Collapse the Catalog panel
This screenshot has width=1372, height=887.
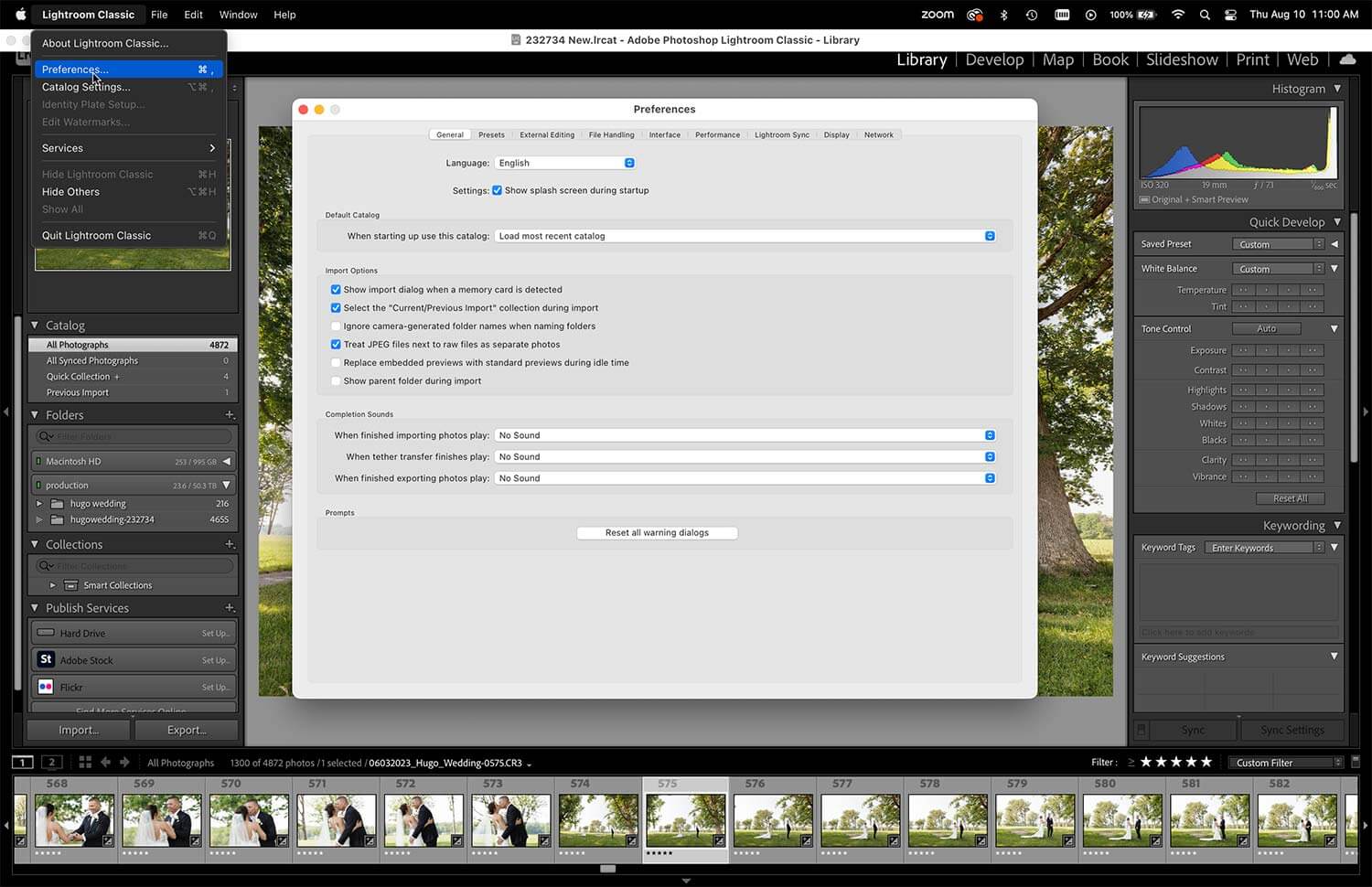point(35,325)
